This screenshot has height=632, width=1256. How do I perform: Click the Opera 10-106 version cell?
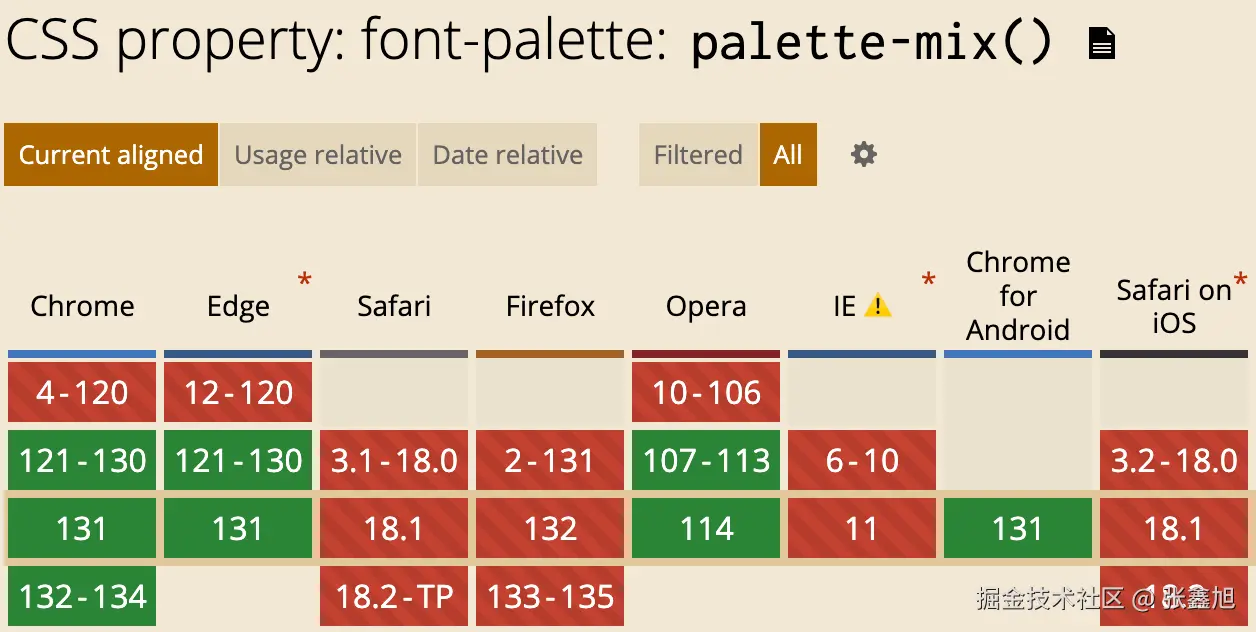pos(706,392)
